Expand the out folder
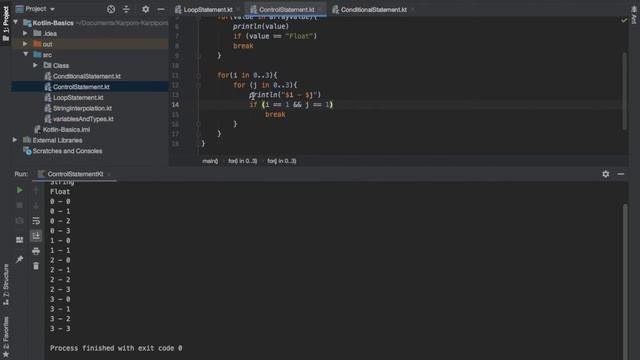 (x=25, y=44)
